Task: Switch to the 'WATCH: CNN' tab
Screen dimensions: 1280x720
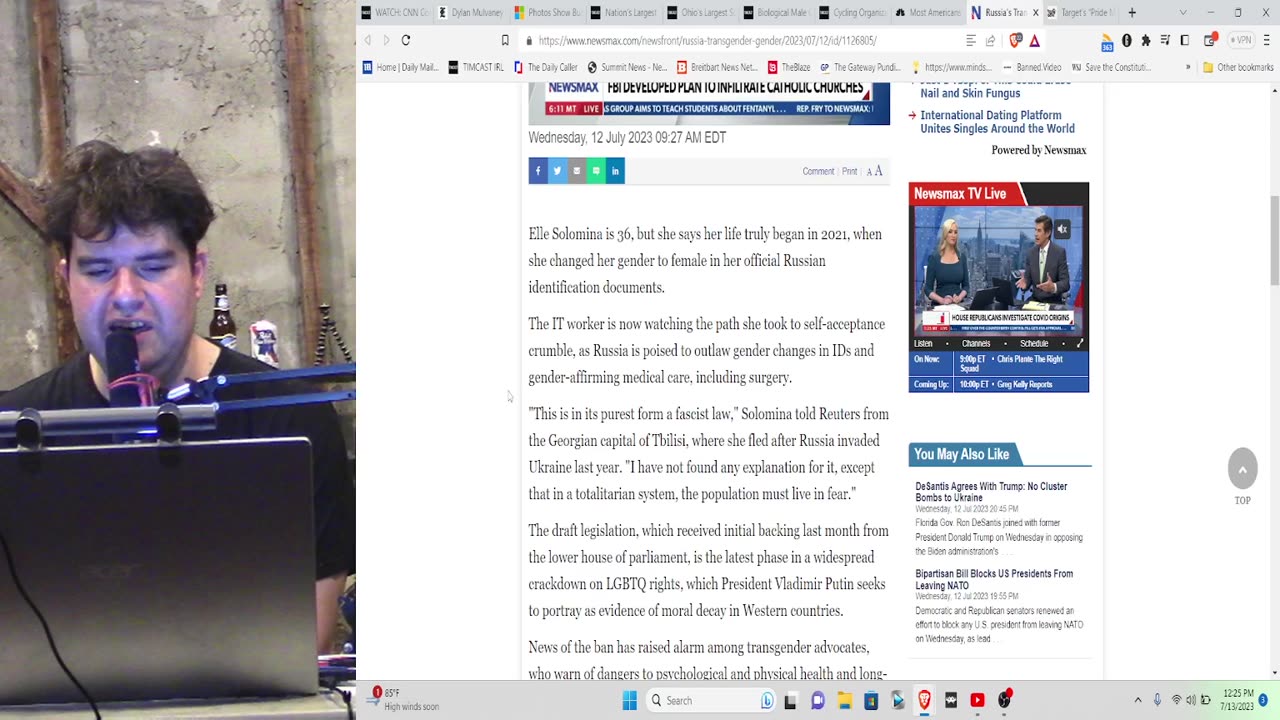Action: click(395, 12)
